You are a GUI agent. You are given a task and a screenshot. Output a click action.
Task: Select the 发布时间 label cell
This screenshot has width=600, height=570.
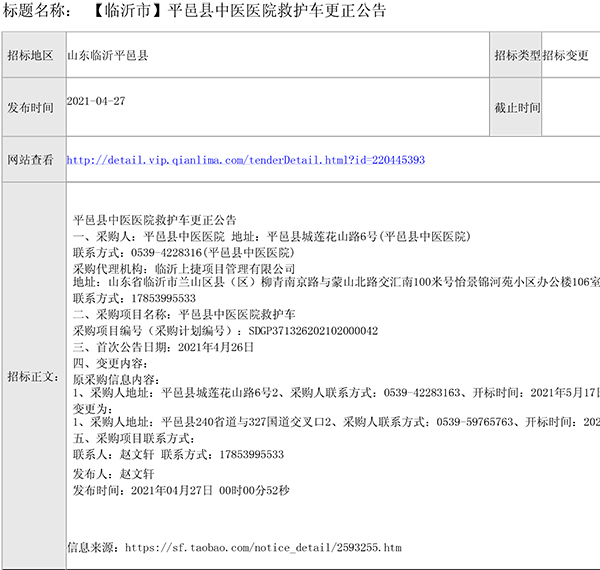(34, 107)
